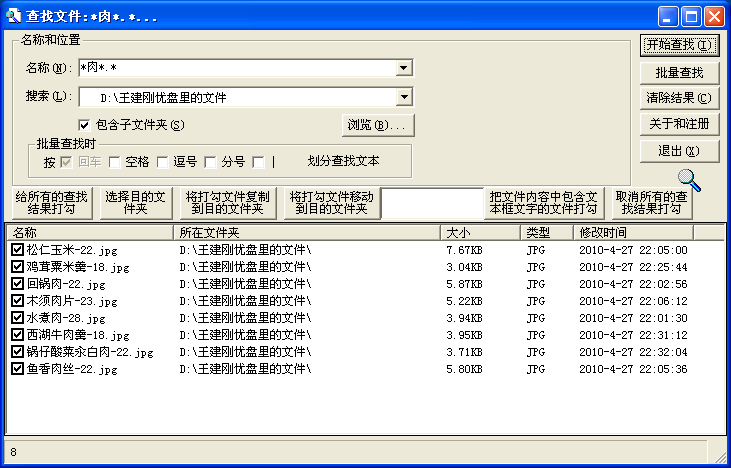This screenshot has width=731, height=468.
Task: Select file name 松仁玉米-22.jpg
Action: click(72, 250)
